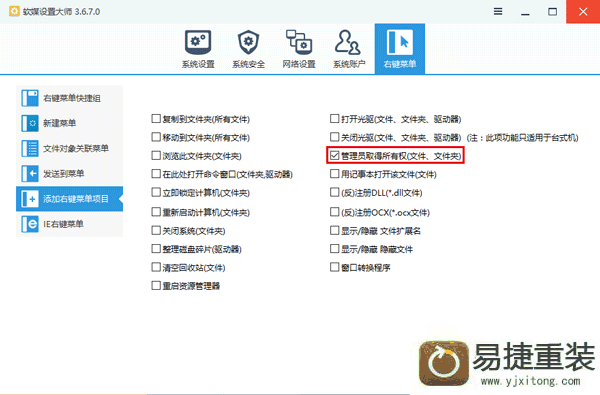
Task: Click the 文件对象关联菜单 sidebar icon
Action: tap(30, 149)
